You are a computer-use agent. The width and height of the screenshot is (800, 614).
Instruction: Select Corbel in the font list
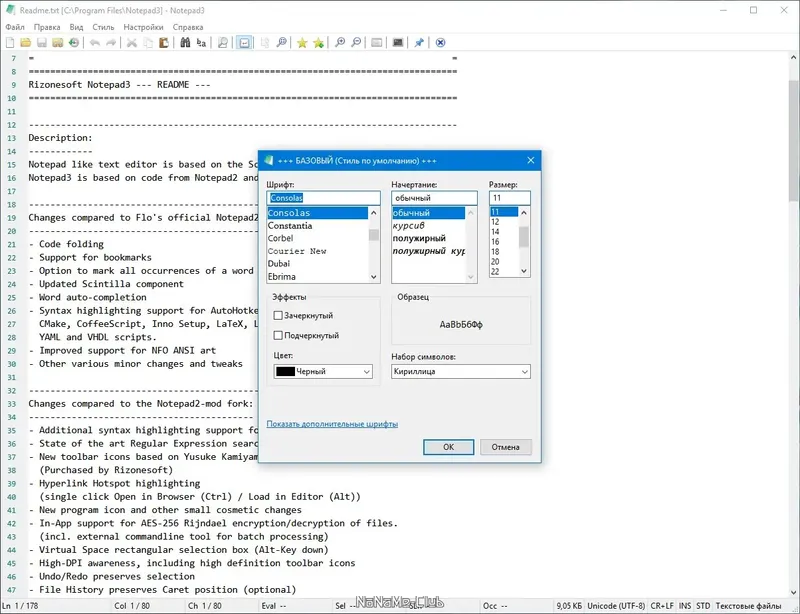(x=317, y=238)
